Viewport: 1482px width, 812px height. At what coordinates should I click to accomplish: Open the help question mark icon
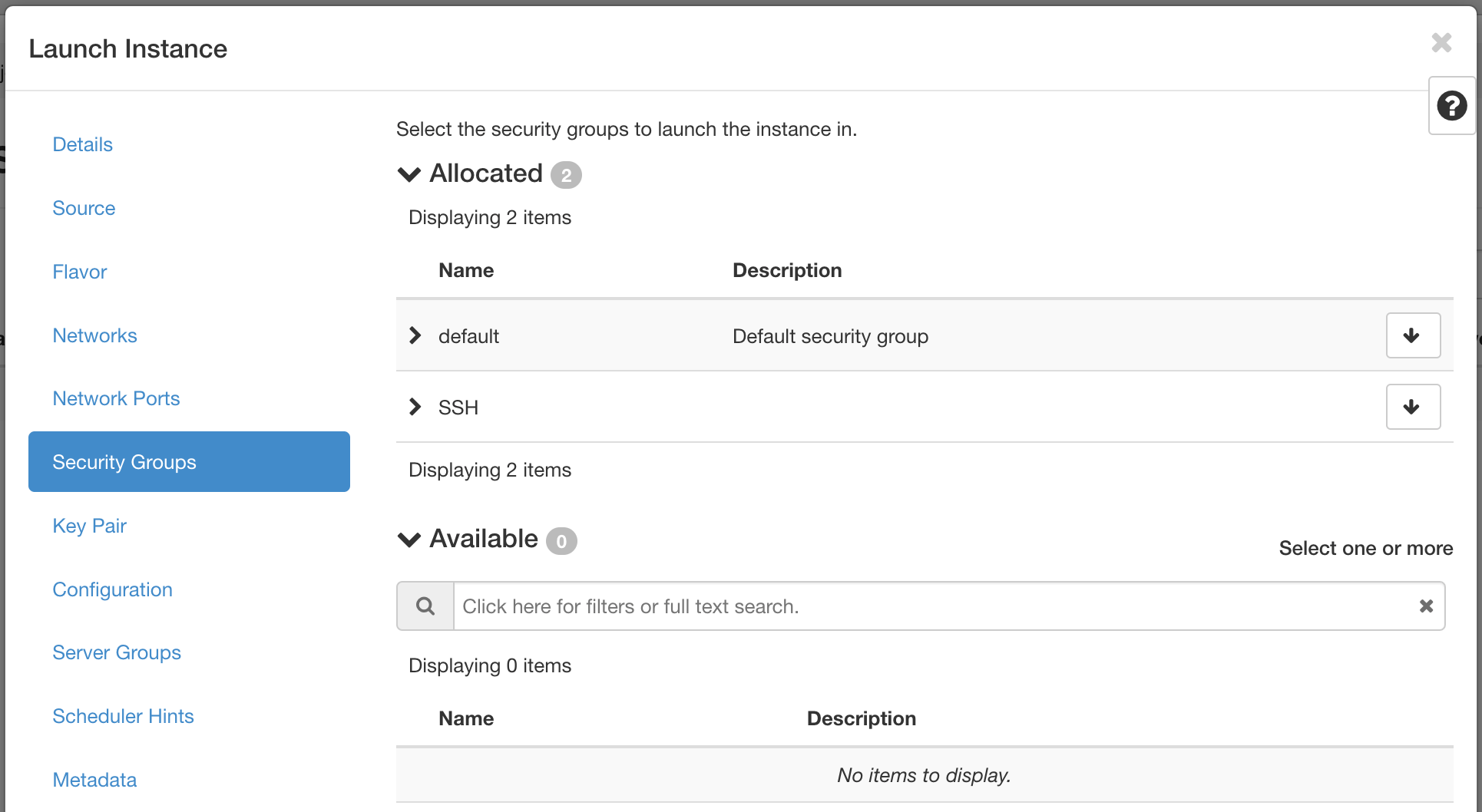click(x=1451, y=106)
